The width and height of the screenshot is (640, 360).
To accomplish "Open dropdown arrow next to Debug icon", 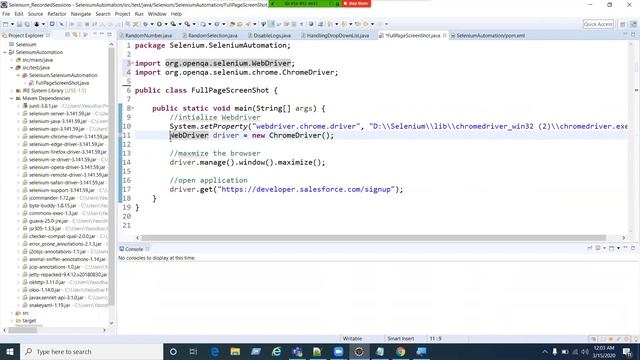I will coord(152,24).
